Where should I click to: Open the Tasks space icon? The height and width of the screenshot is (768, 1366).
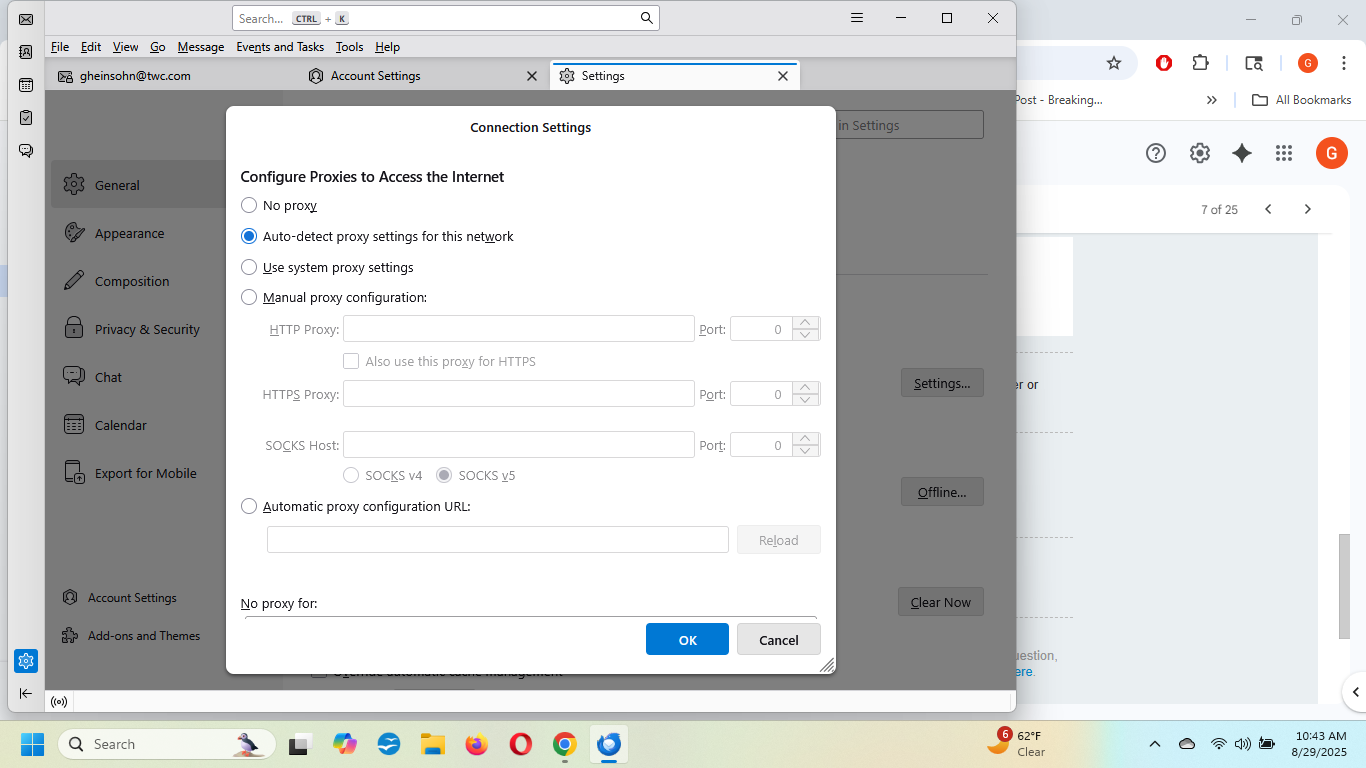[26, 118]
